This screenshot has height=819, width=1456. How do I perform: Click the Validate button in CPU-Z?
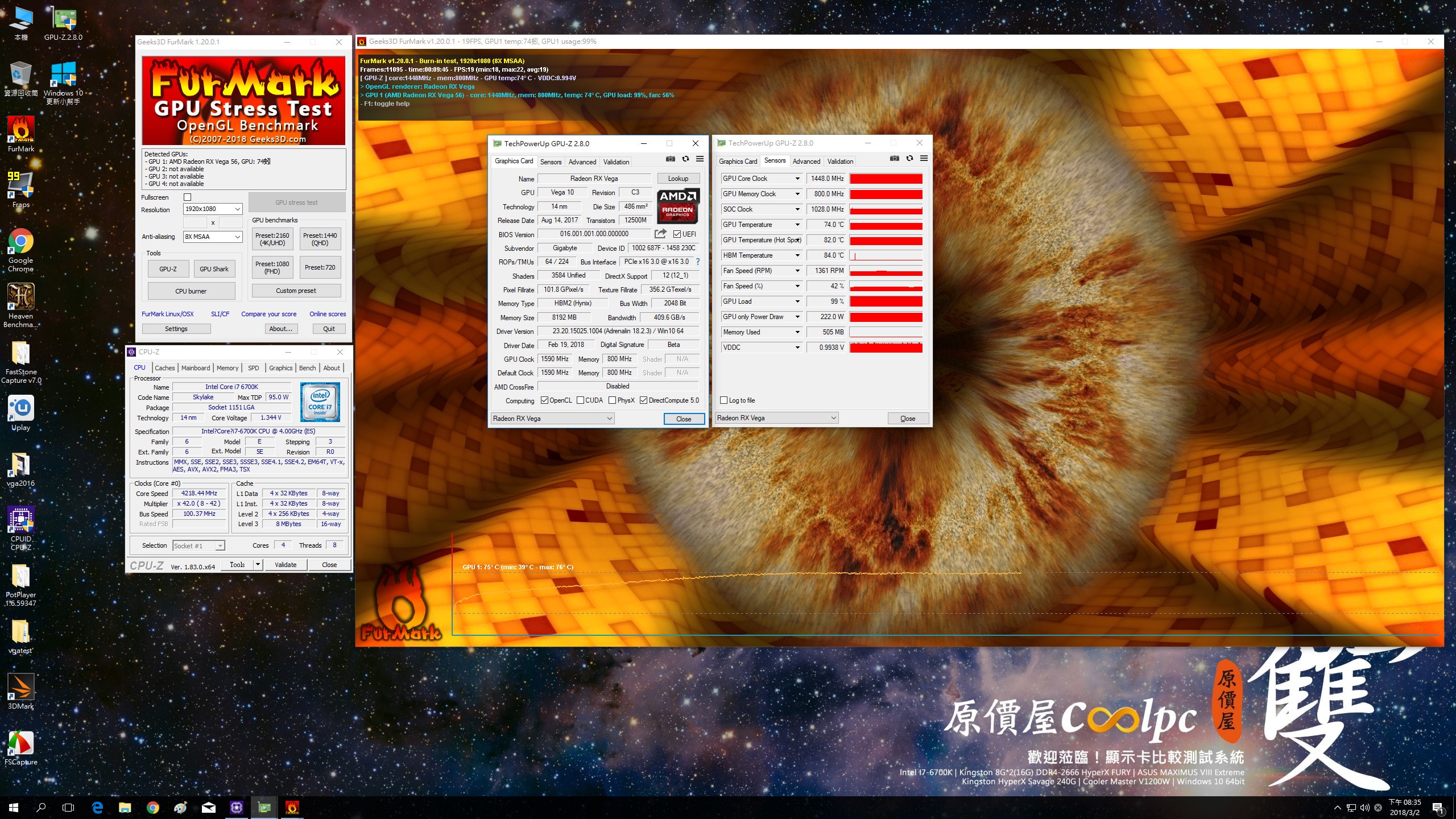click(x=286, y=564)
